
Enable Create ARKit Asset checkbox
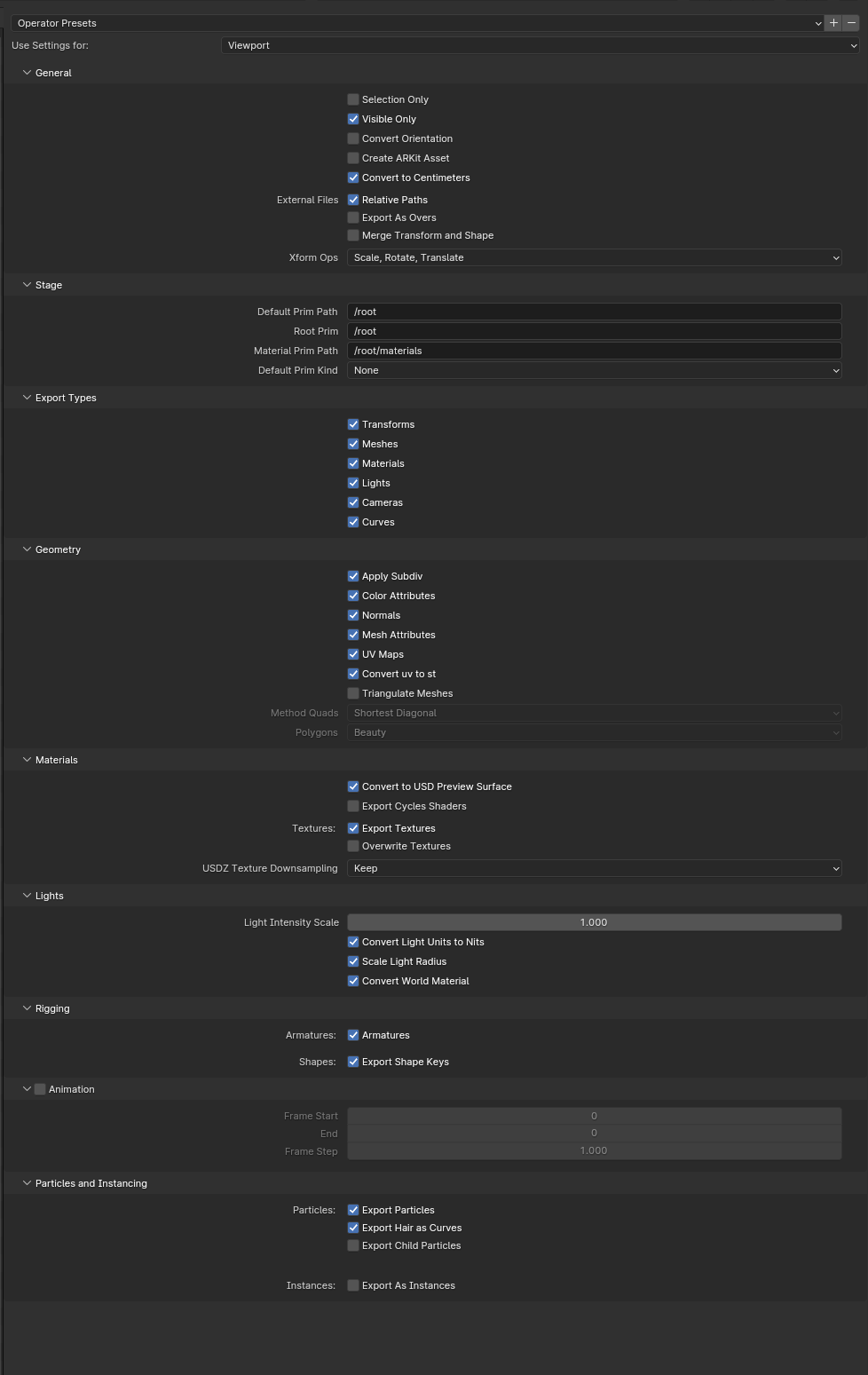(x=353, y=158)
